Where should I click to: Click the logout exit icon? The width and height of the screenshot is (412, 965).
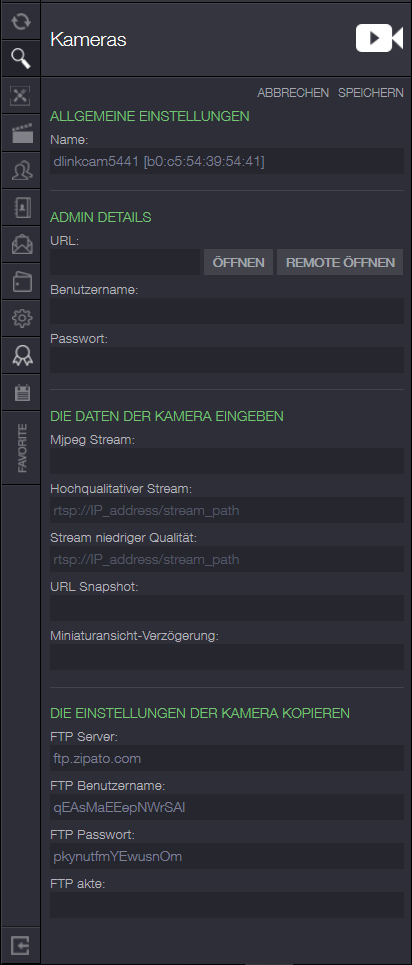21,945
